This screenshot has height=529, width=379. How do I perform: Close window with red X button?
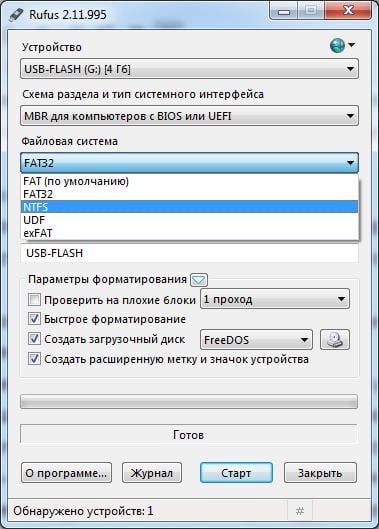pyautogui.click(x=348, y=11)
